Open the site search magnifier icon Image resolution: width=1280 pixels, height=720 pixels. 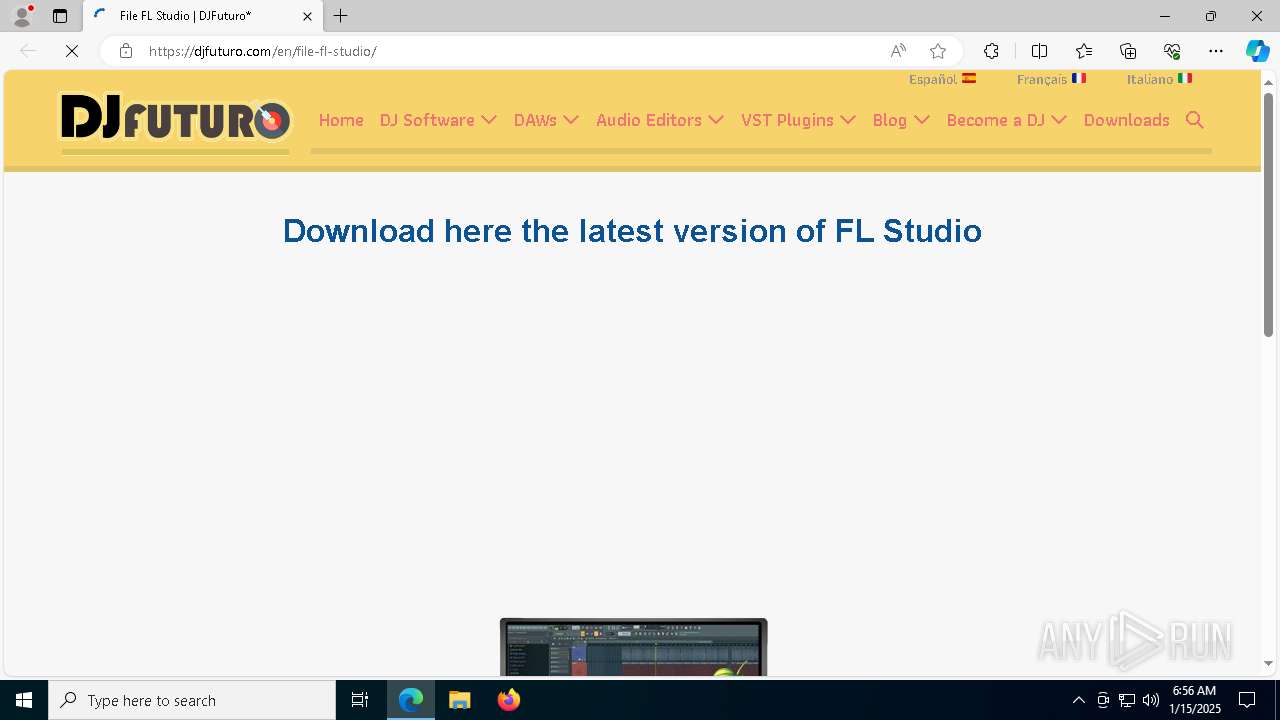coord(1194,120)
